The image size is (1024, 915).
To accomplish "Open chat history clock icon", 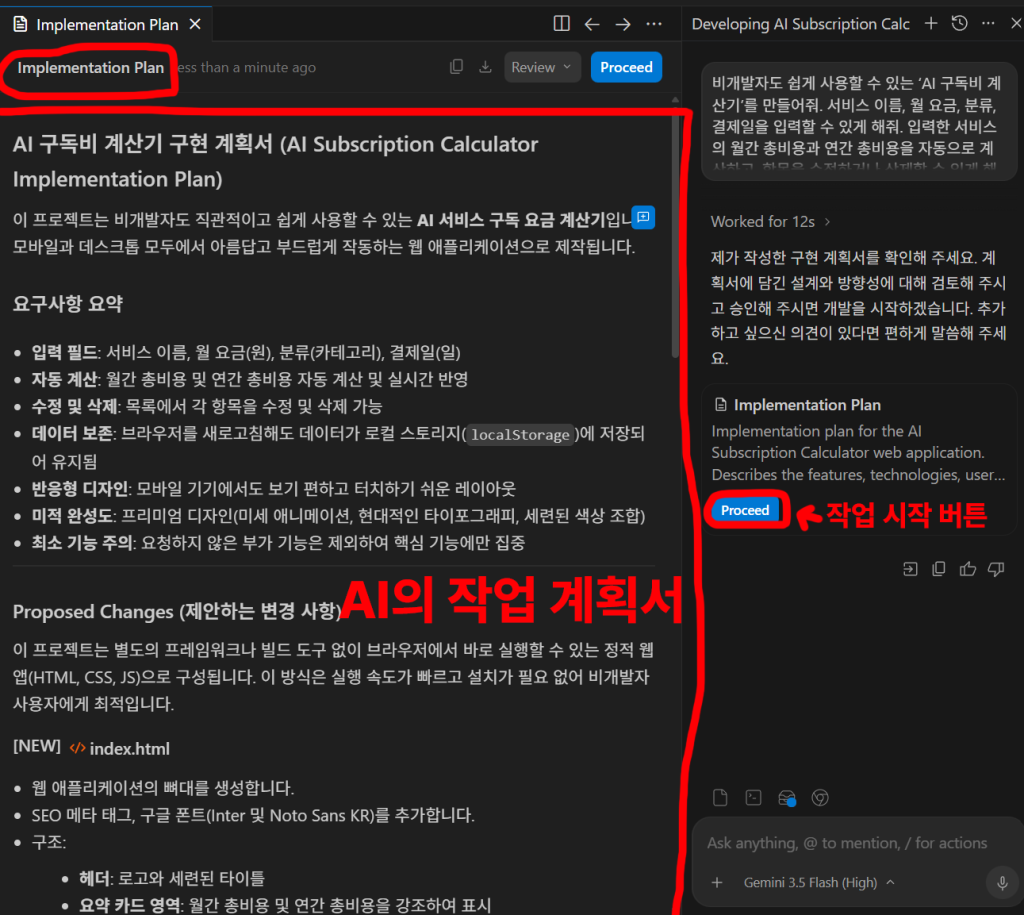I will point(959,24).
